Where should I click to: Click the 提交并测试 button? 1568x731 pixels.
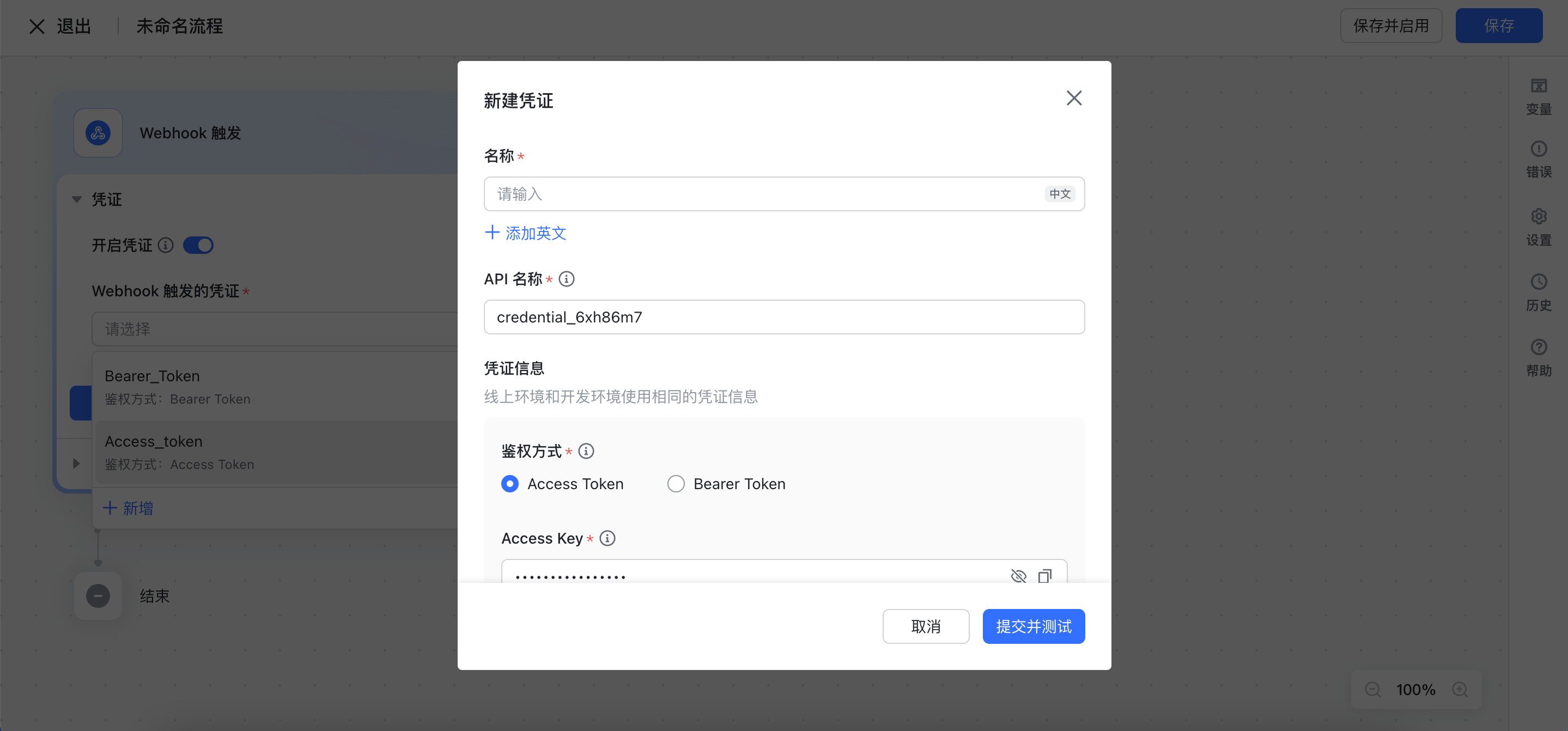1034,626
